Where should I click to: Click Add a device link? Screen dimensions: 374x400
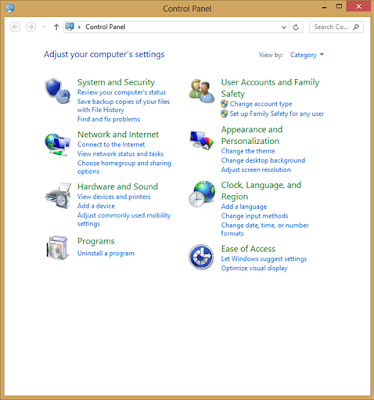click(96, 206)
